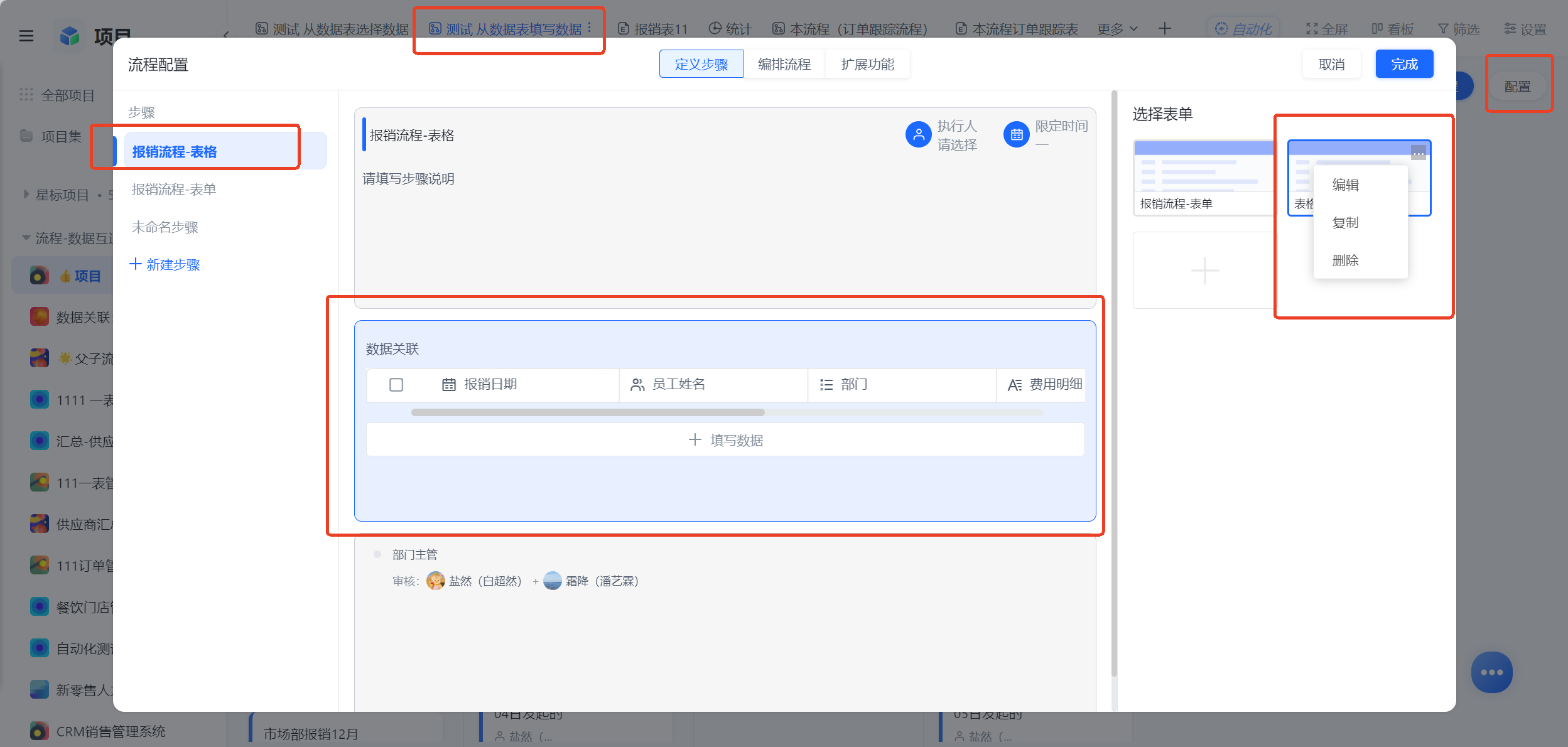Click the 员工姓名 people column icon
1568x747 pixels.
point(637,385)
